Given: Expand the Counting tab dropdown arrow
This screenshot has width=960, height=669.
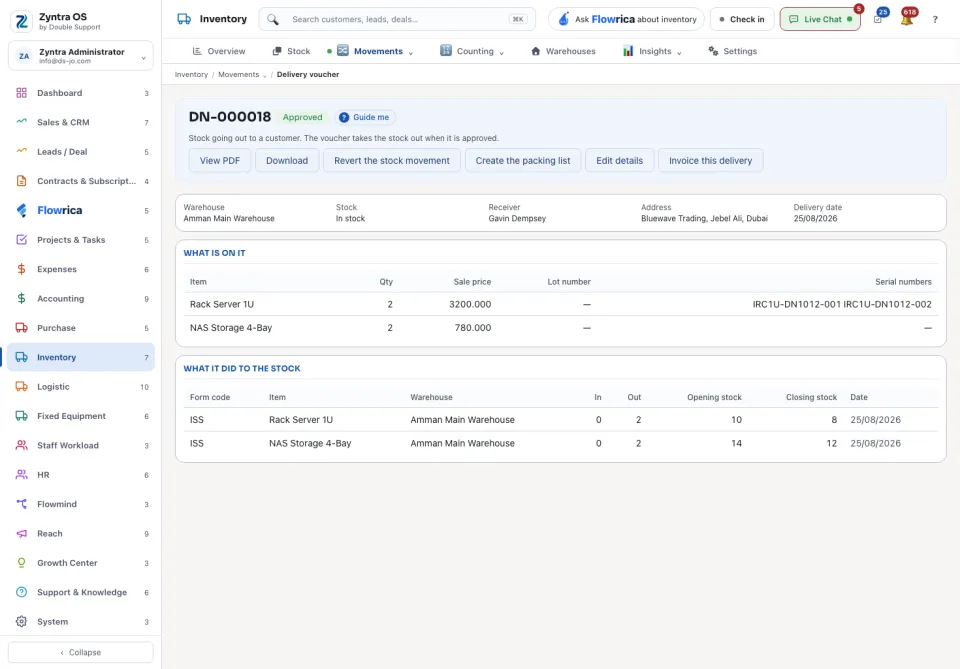Looking at the screenshot, I should click(x=501, y=53).
